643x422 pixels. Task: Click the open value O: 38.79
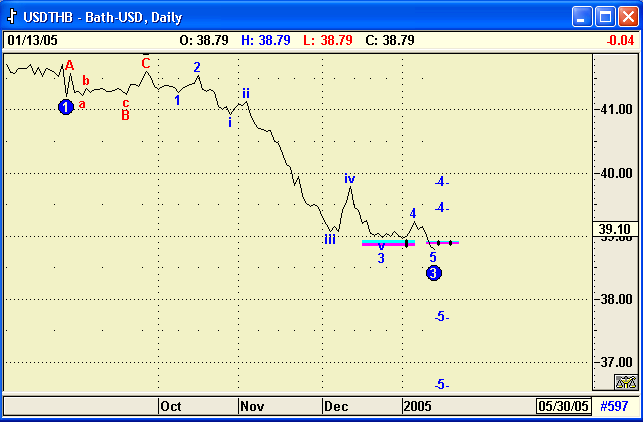pyautogui.click(x=204, y=40)
